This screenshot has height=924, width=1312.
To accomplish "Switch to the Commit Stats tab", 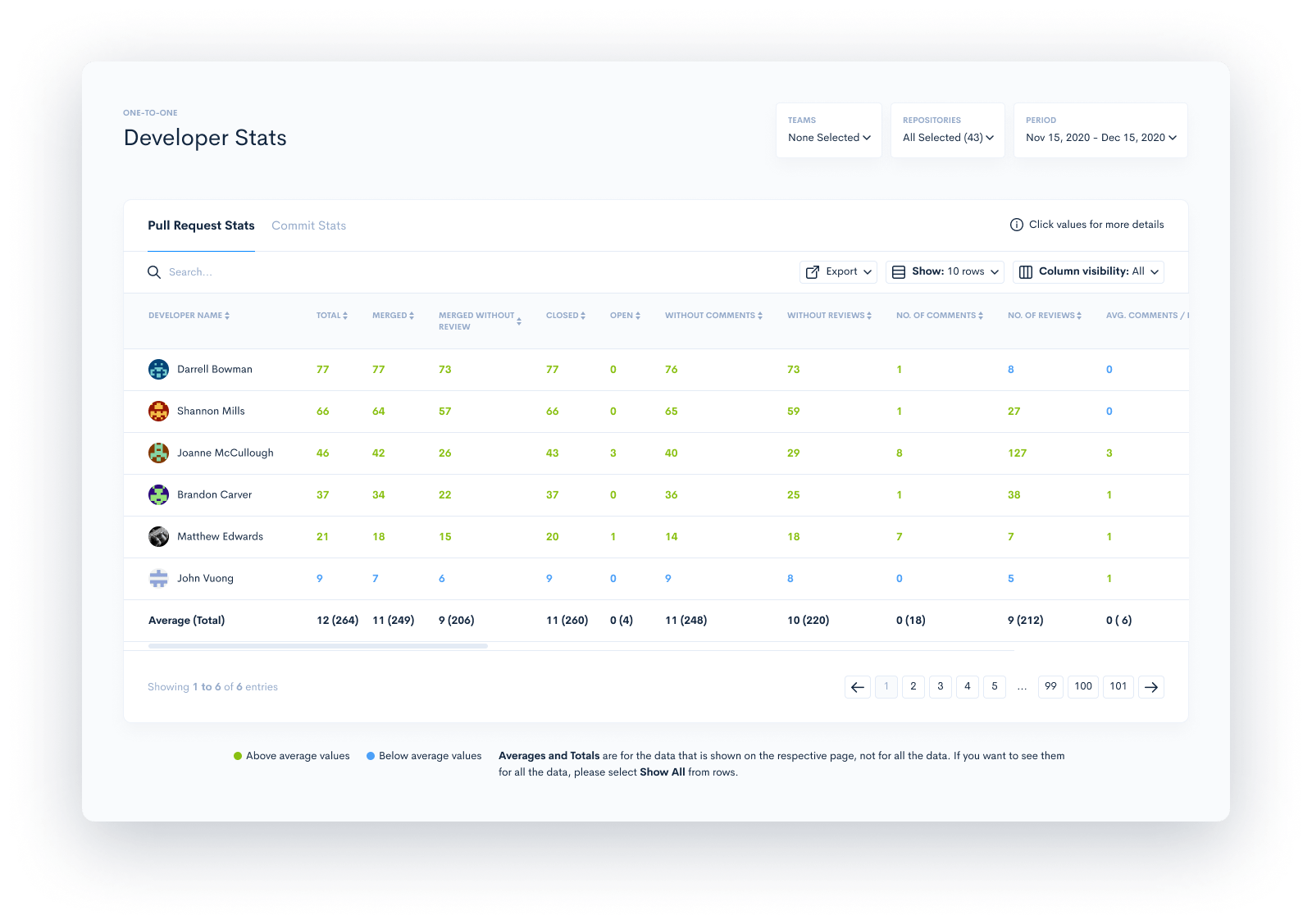I will click(x=309, y=225).
